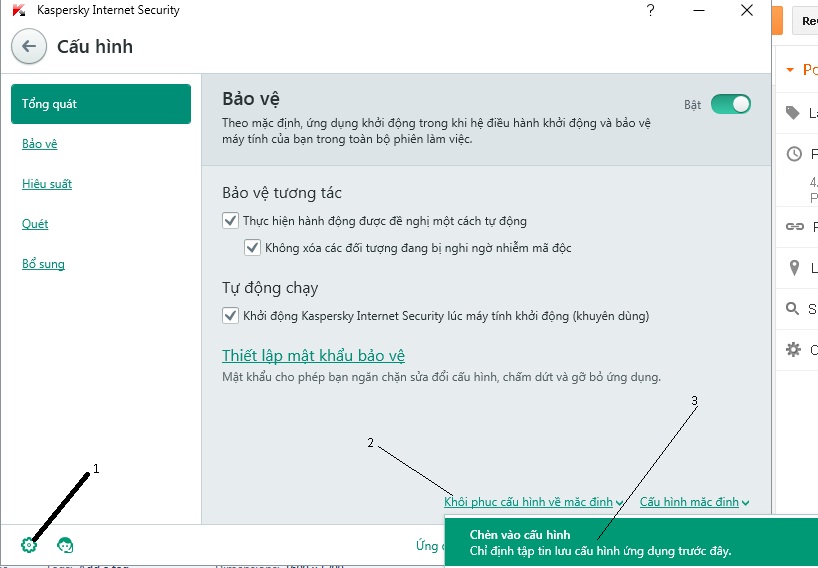Open settings via the gear icon

point(29,545)
